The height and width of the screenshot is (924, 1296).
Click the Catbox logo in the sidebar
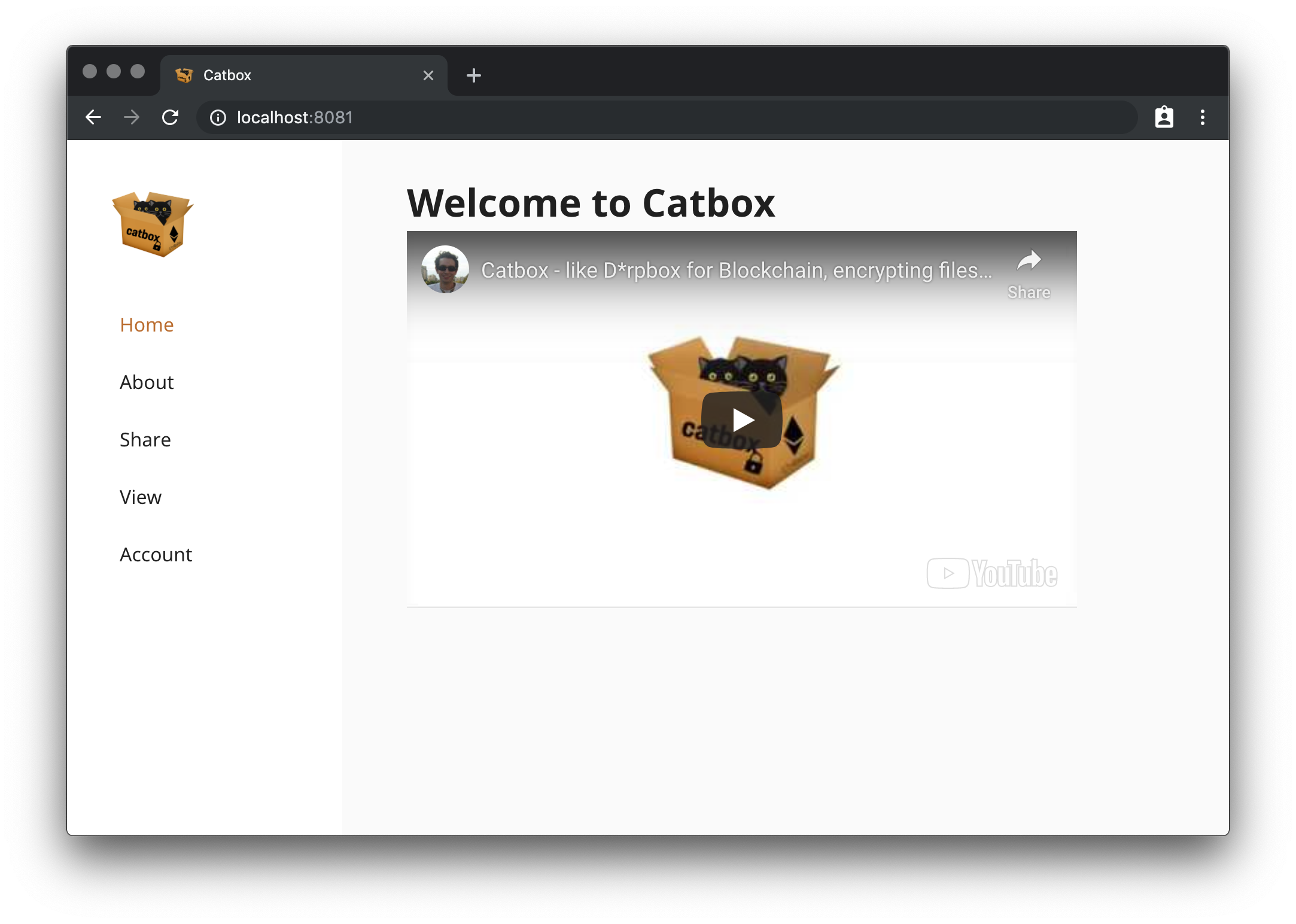[x=153, y=224]
